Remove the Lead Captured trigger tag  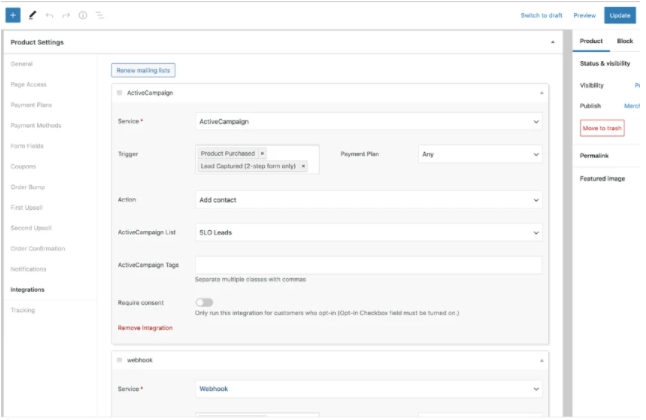tap(304, 166)
